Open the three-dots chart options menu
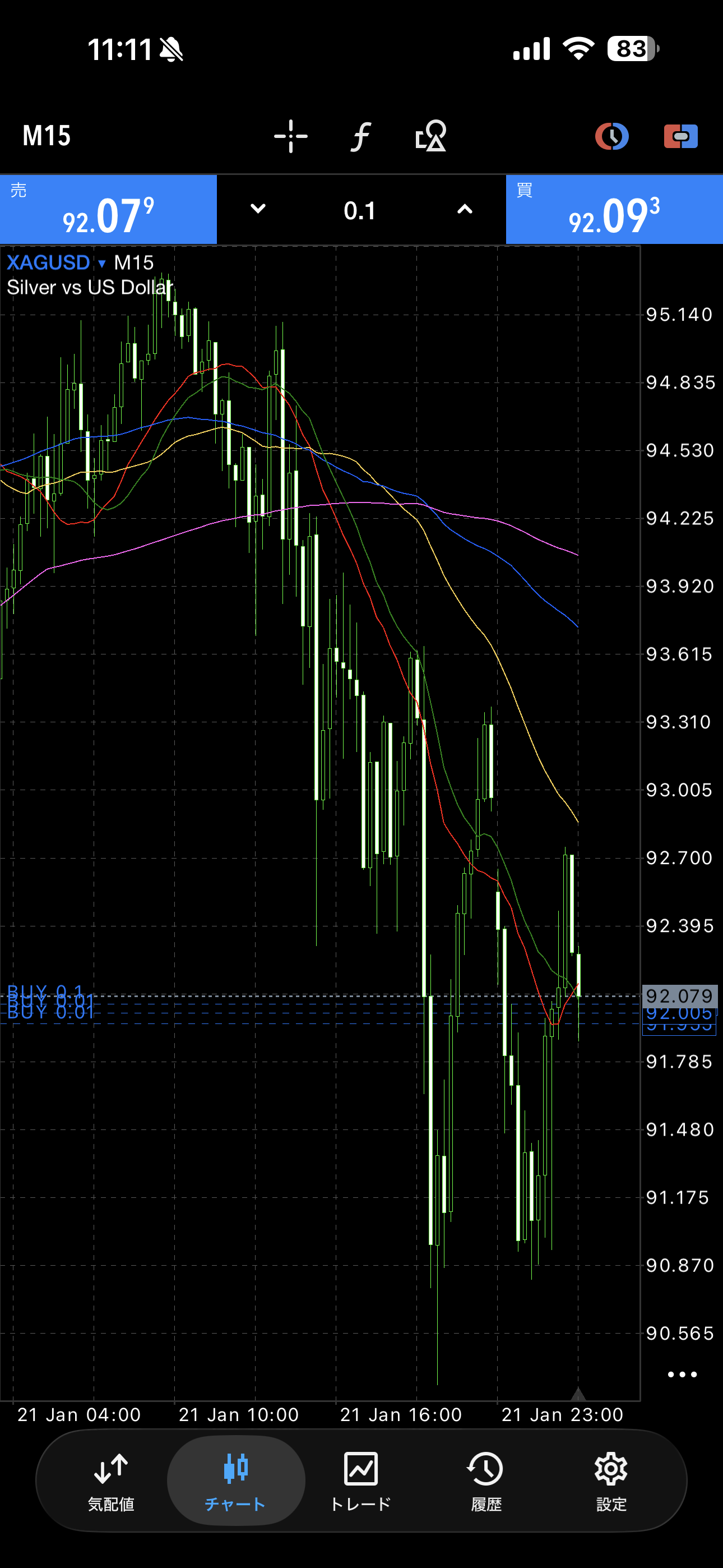The height and width of the screenshot is (1568, 723). [x=682, y=1375]
